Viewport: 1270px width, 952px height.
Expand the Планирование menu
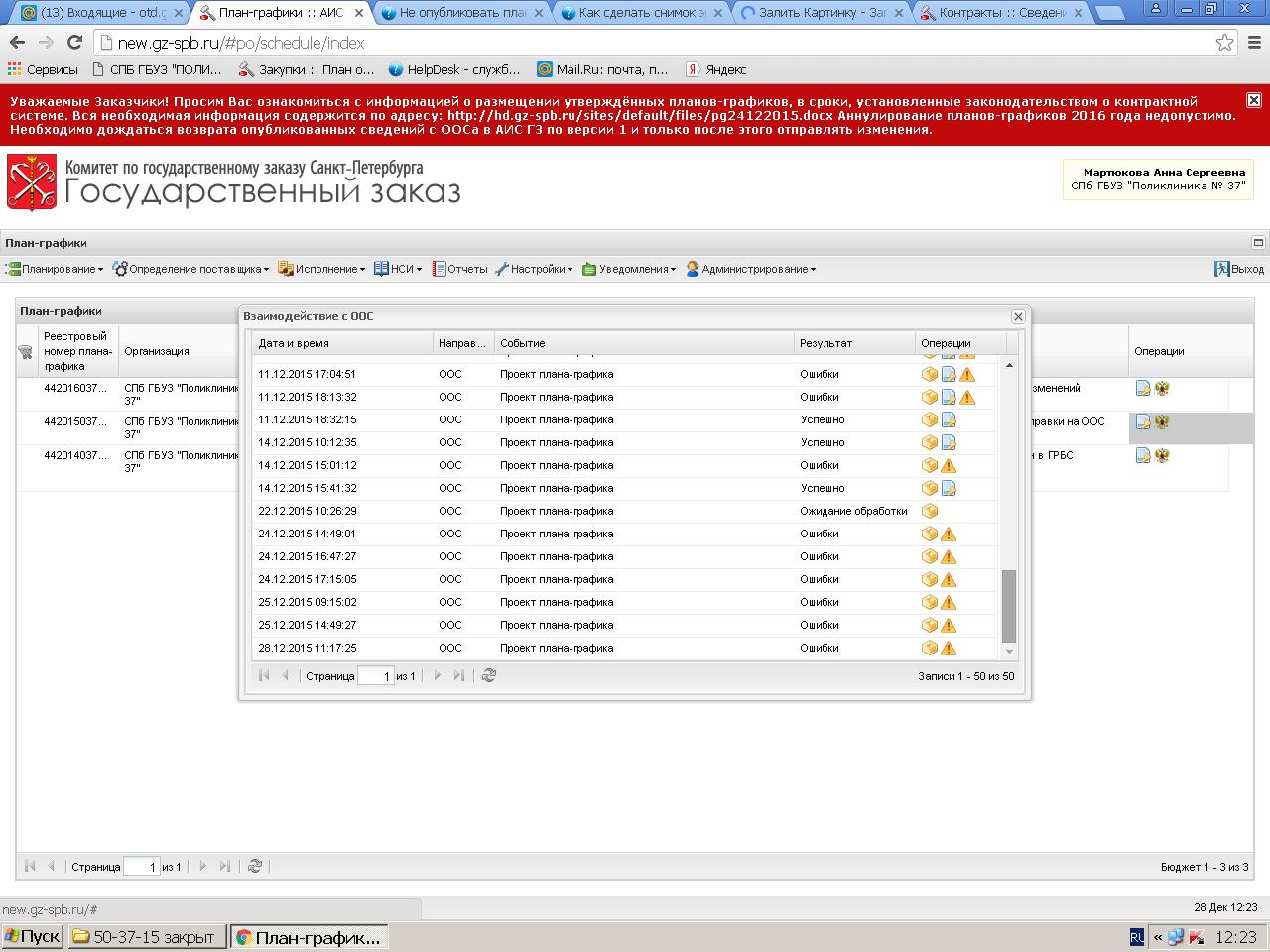pyautogui.click(x=56, y=269)
